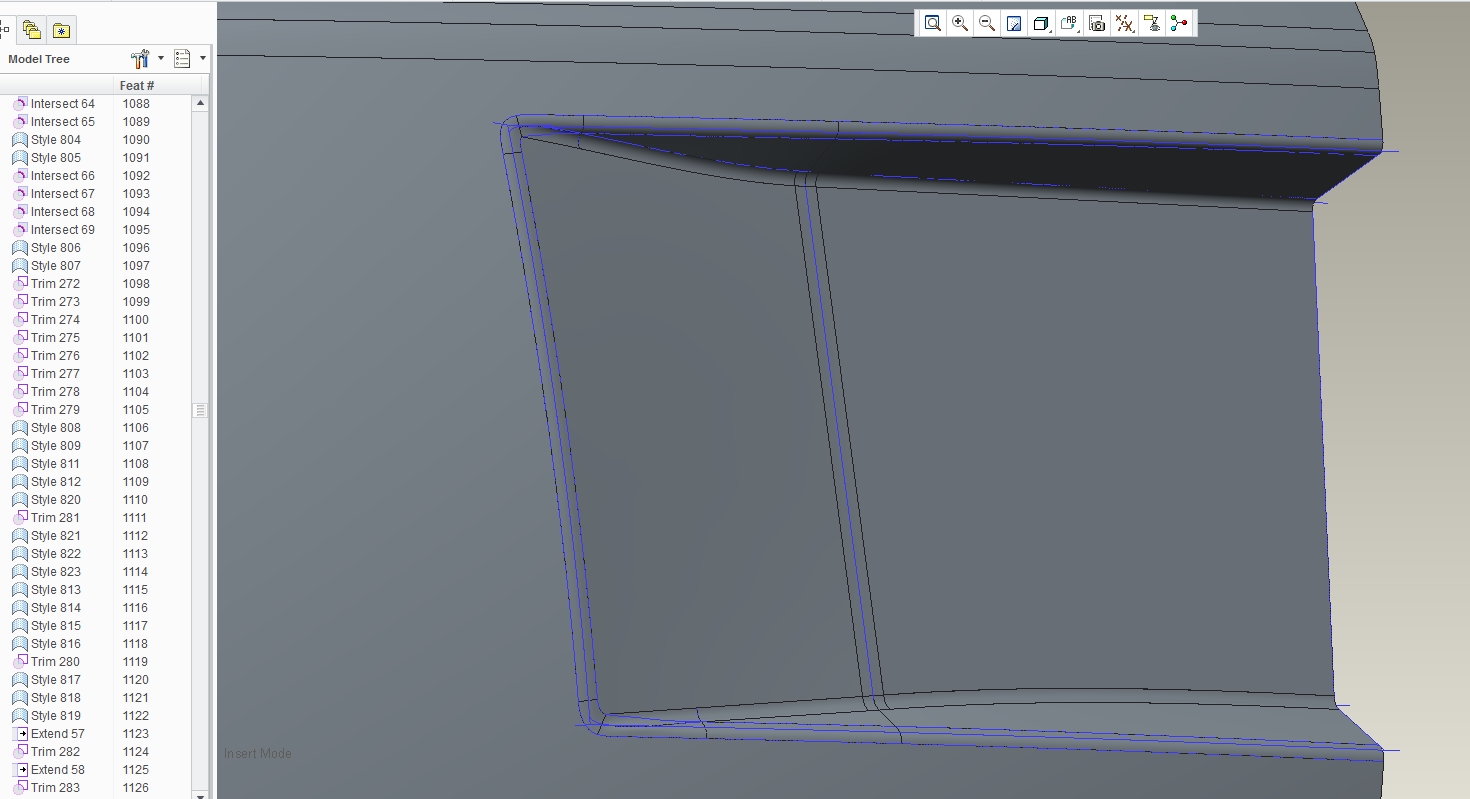Select Intersect 68 feature
The height and width of the screenshot is (799, 1470).
pos(62,212)
